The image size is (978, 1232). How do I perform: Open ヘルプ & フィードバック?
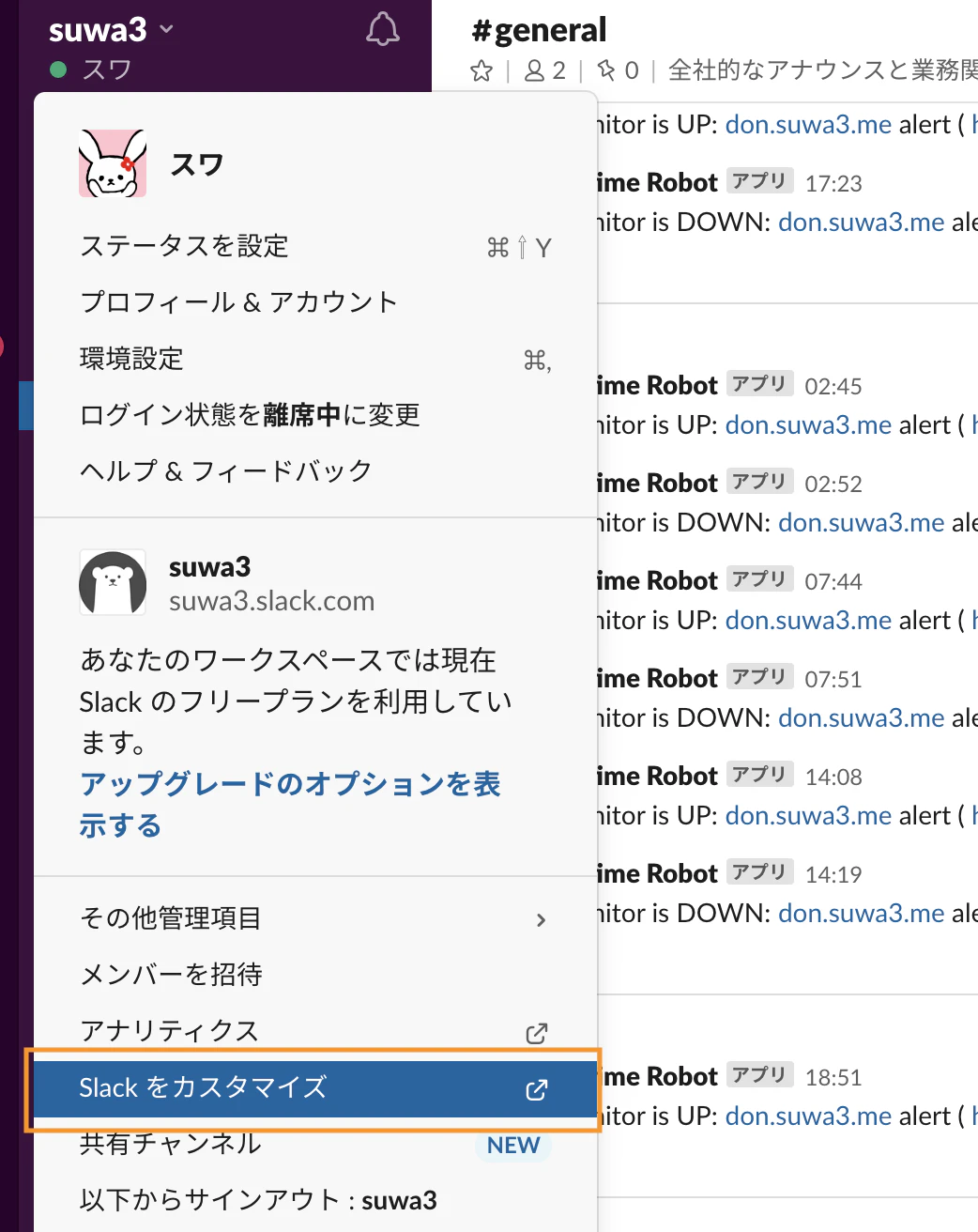(315, 471)
